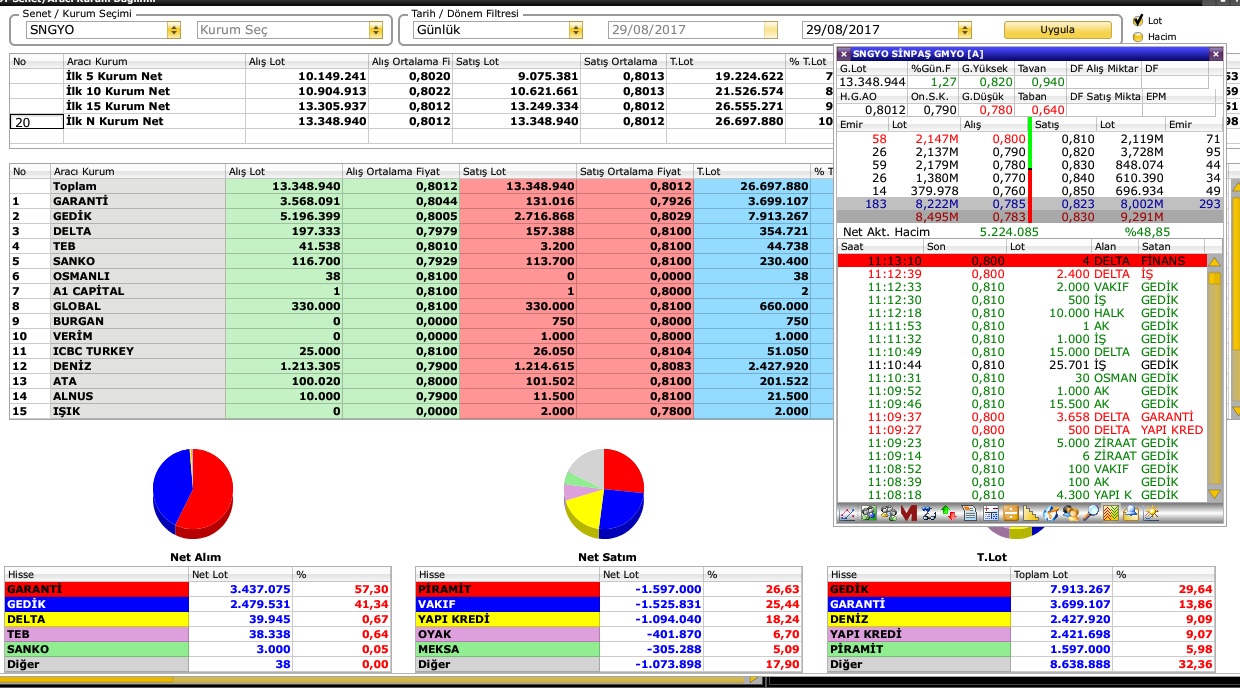
Task: Click the Alan column header in trades list
Action: point(1116,245)
